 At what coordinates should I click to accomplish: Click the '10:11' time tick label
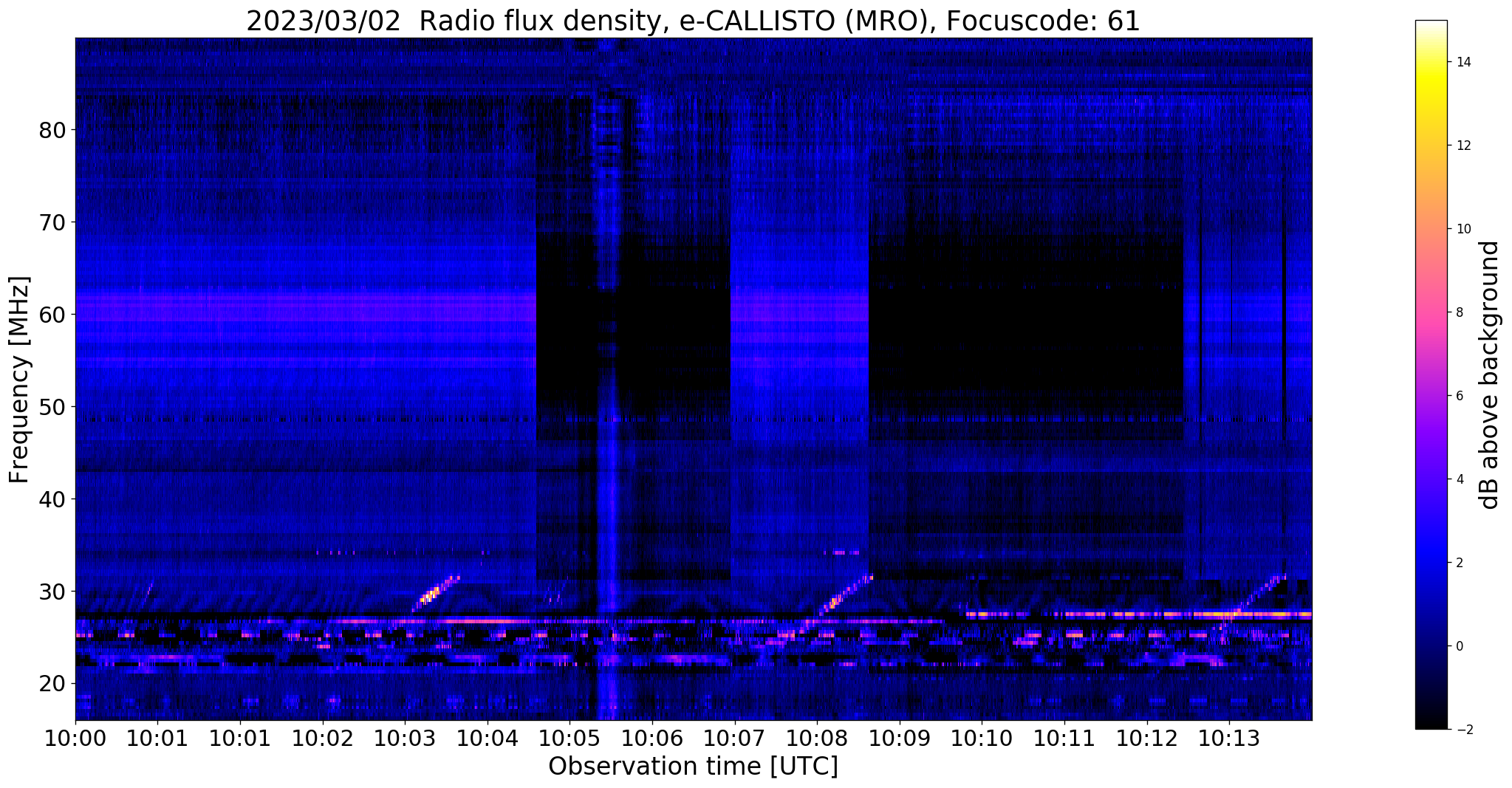1064,739
